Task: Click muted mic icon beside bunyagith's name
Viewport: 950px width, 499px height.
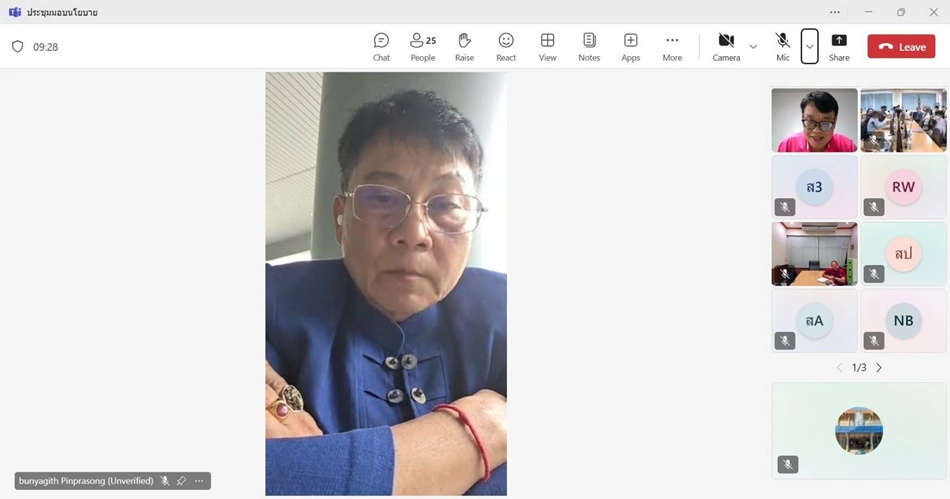Action: point(164,481)
